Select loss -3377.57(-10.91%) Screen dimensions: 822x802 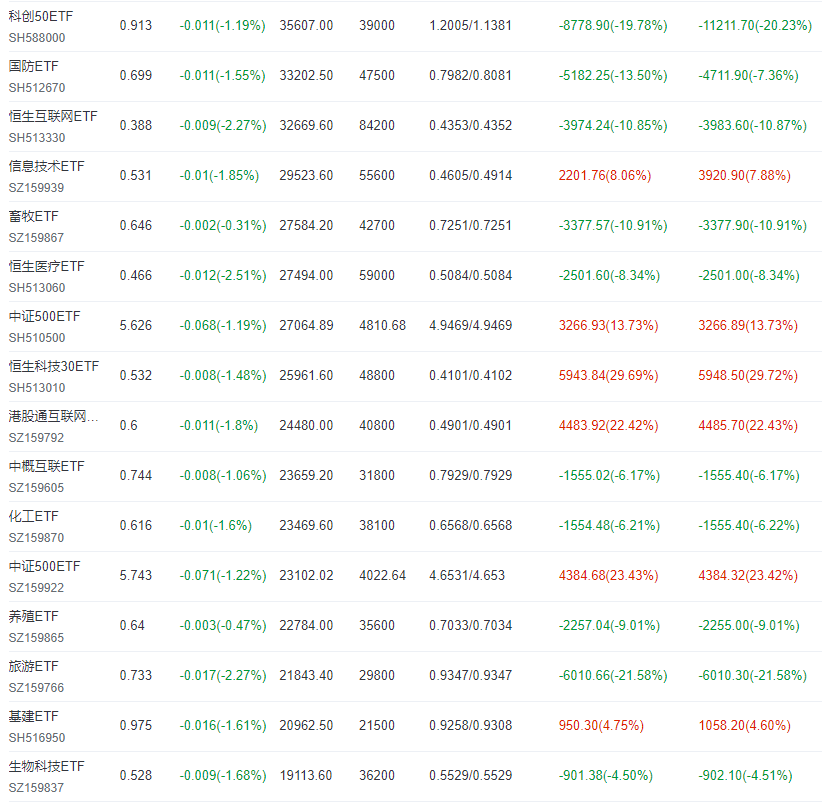coord(613,225)
